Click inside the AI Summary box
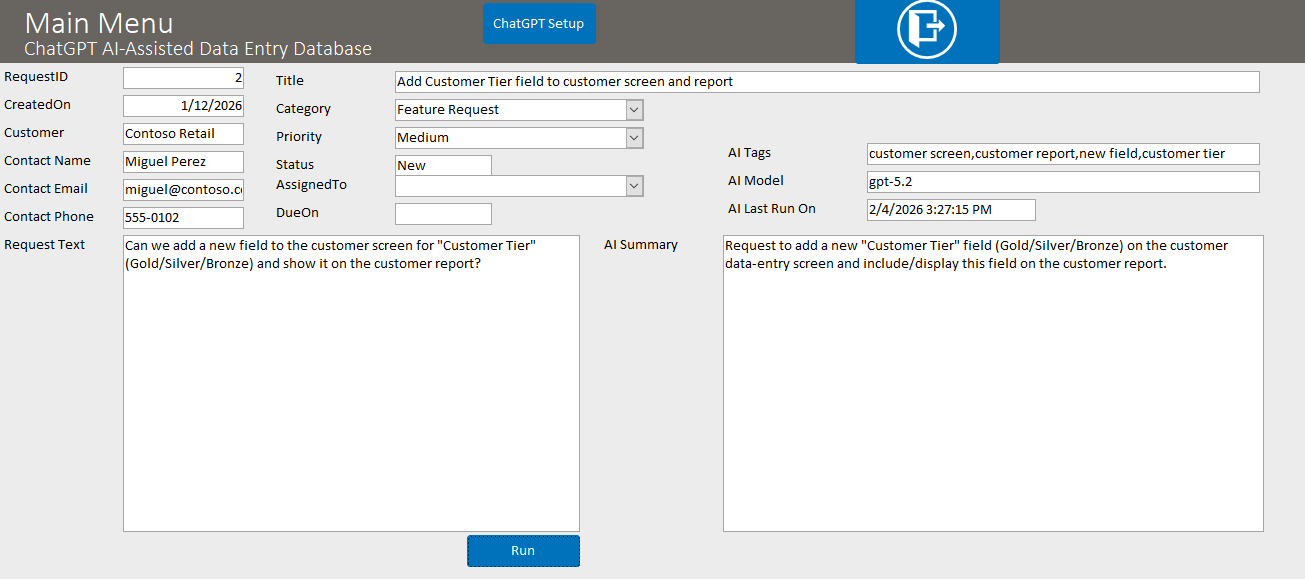Screen dimensions: 1305x579 (x=992, y=400)
